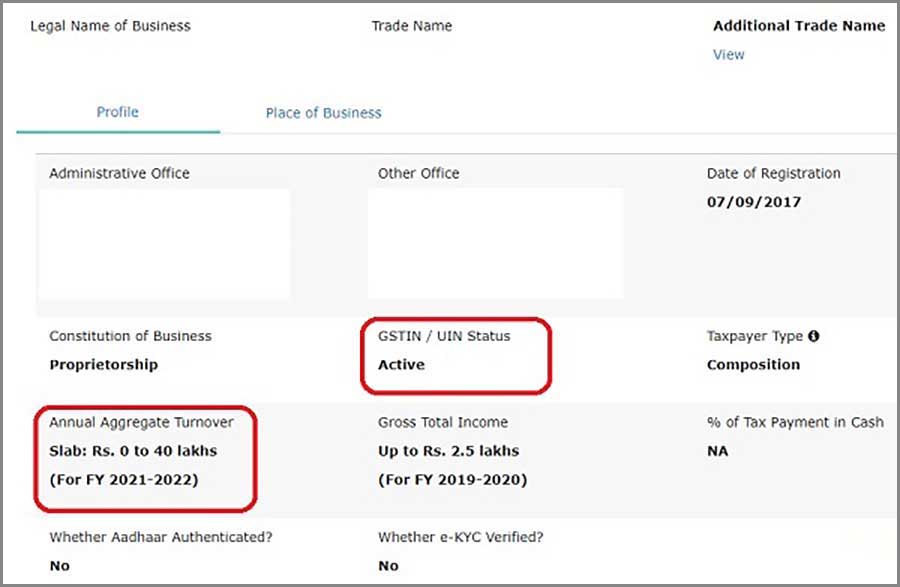This screenshot has height=587, width=900.
Task: Click the Additional Trade Name heading
Action: (x=798, y=25)
